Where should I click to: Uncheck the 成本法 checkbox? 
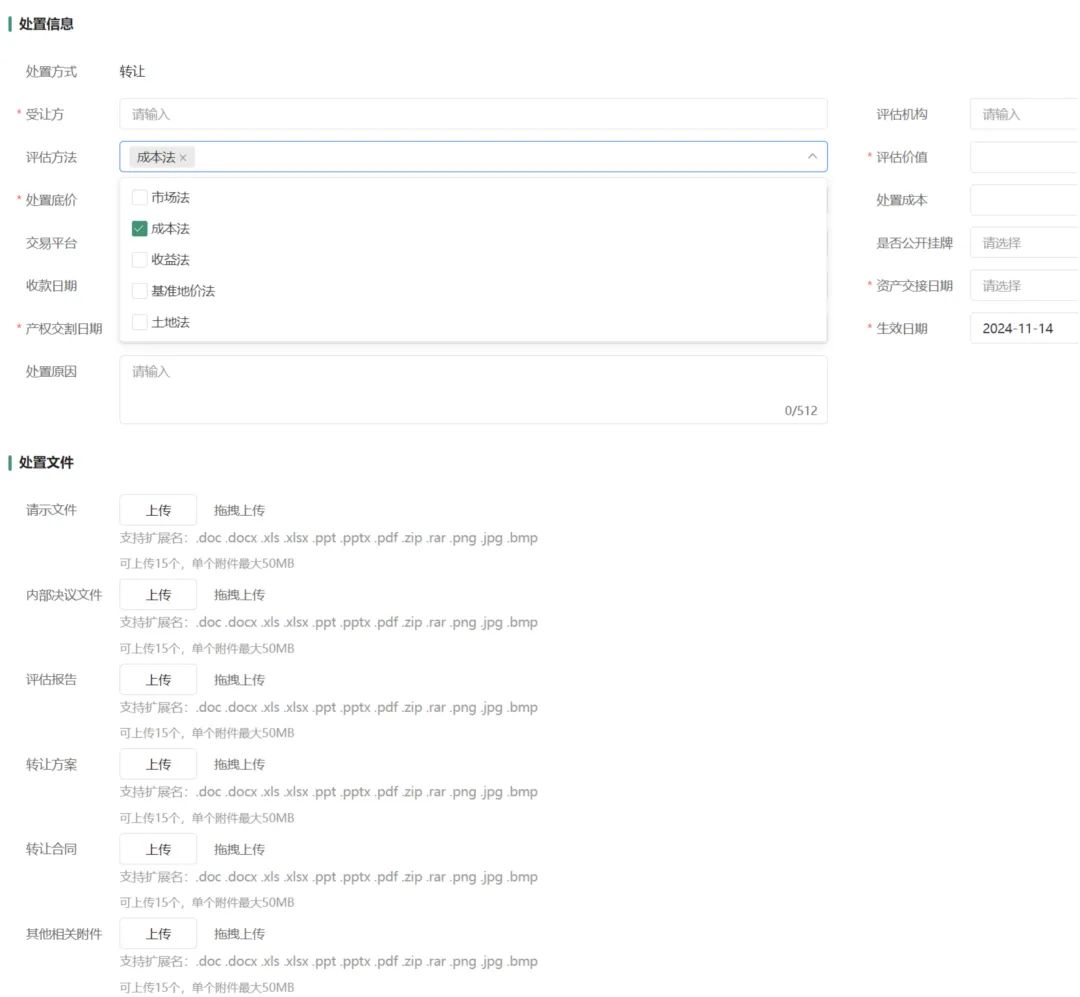click(x=140, y=229)
